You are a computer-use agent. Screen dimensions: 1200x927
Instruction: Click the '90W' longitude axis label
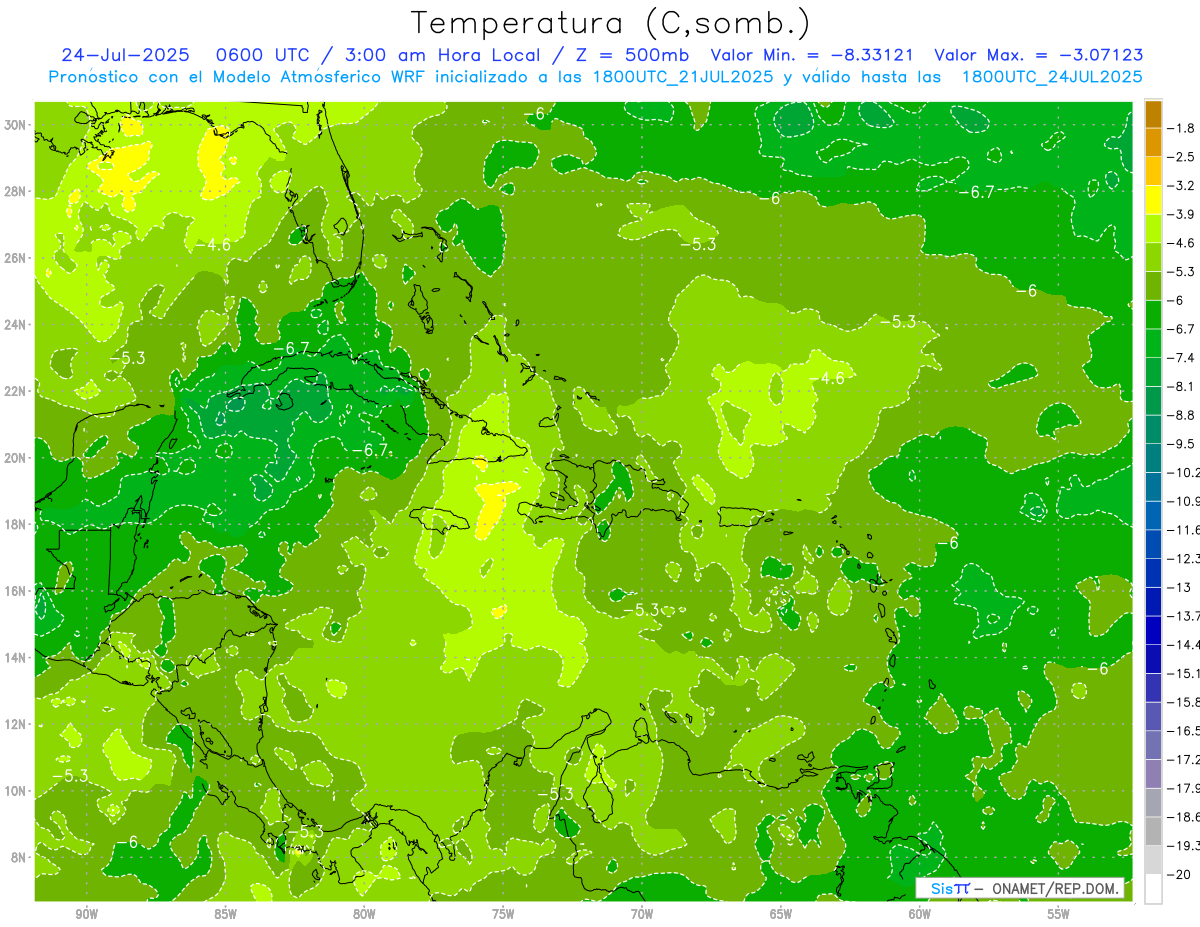pos(86,914)
